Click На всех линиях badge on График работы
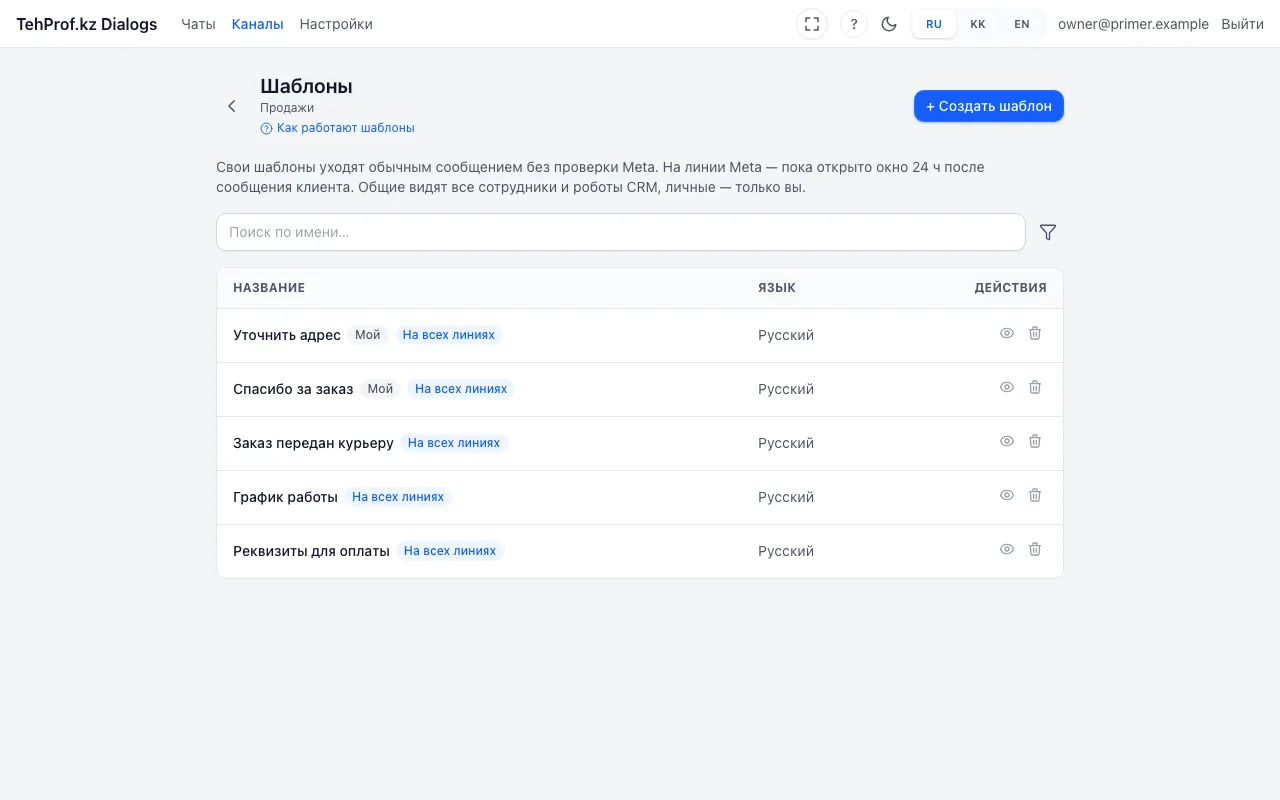 (398, 497)
